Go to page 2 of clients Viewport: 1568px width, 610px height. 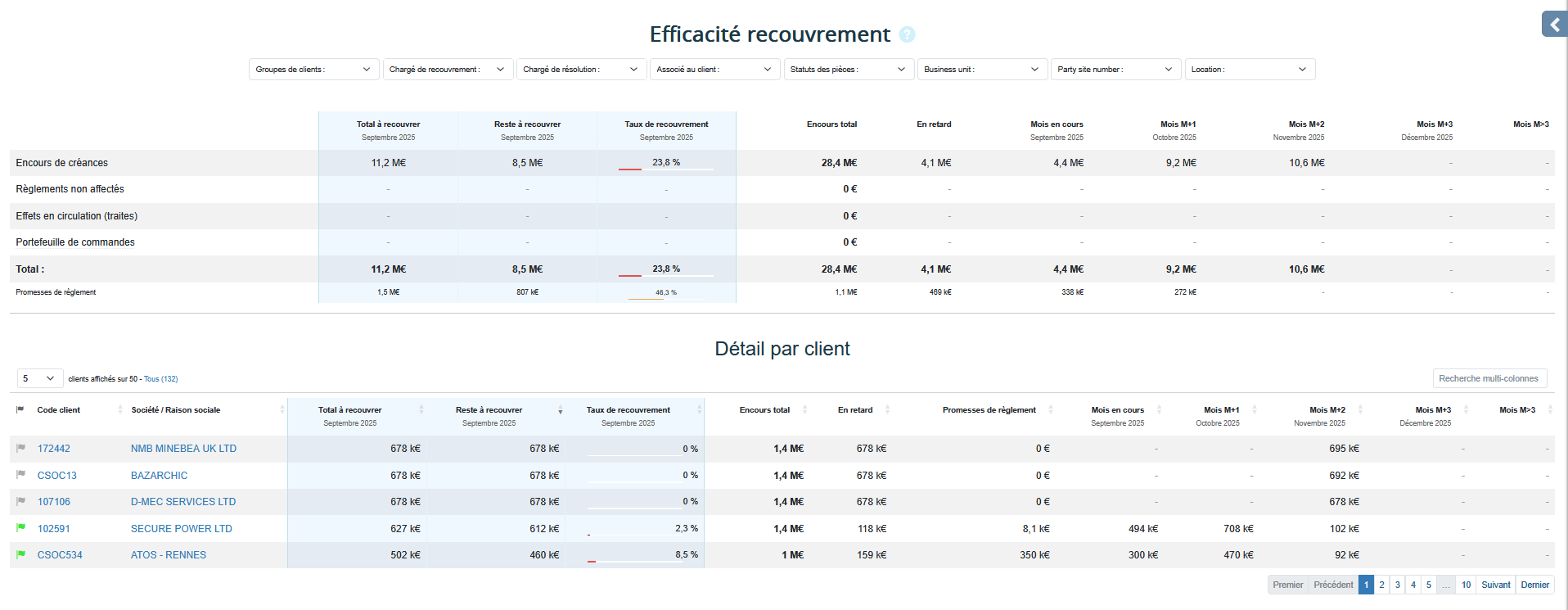(x=1381, y=585)
